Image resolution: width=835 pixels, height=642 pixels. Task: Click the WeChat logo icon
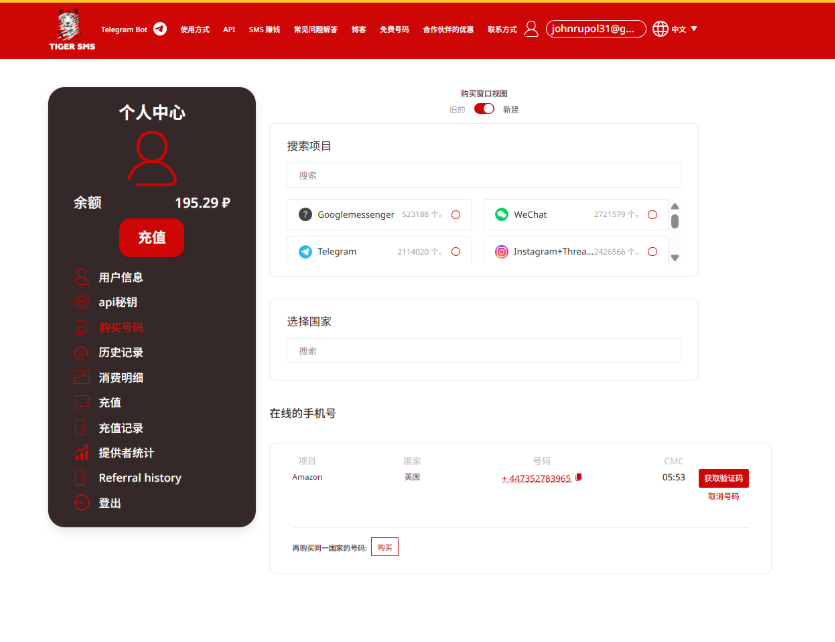[x=502, y=215]
